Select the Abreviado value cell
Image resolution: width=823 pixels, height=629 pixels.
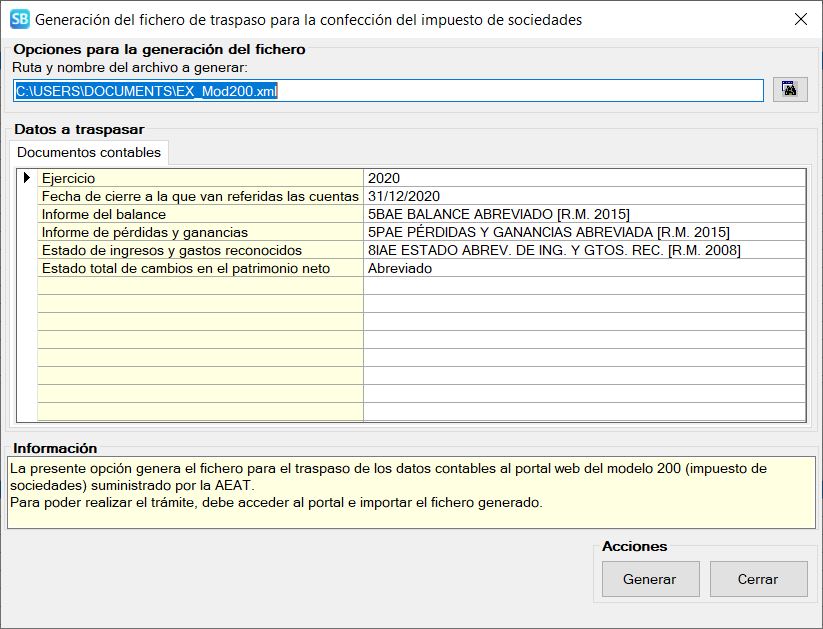point(584,268)
